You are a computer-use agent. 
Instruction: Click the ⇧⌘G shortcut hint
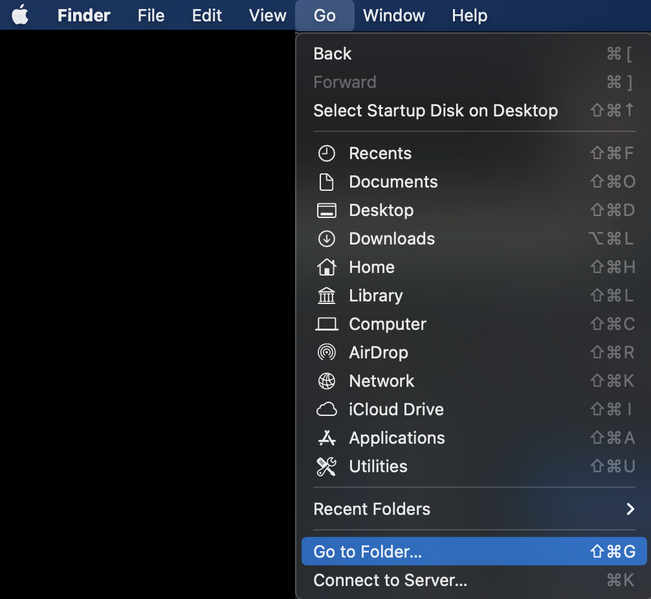[612, 551]
